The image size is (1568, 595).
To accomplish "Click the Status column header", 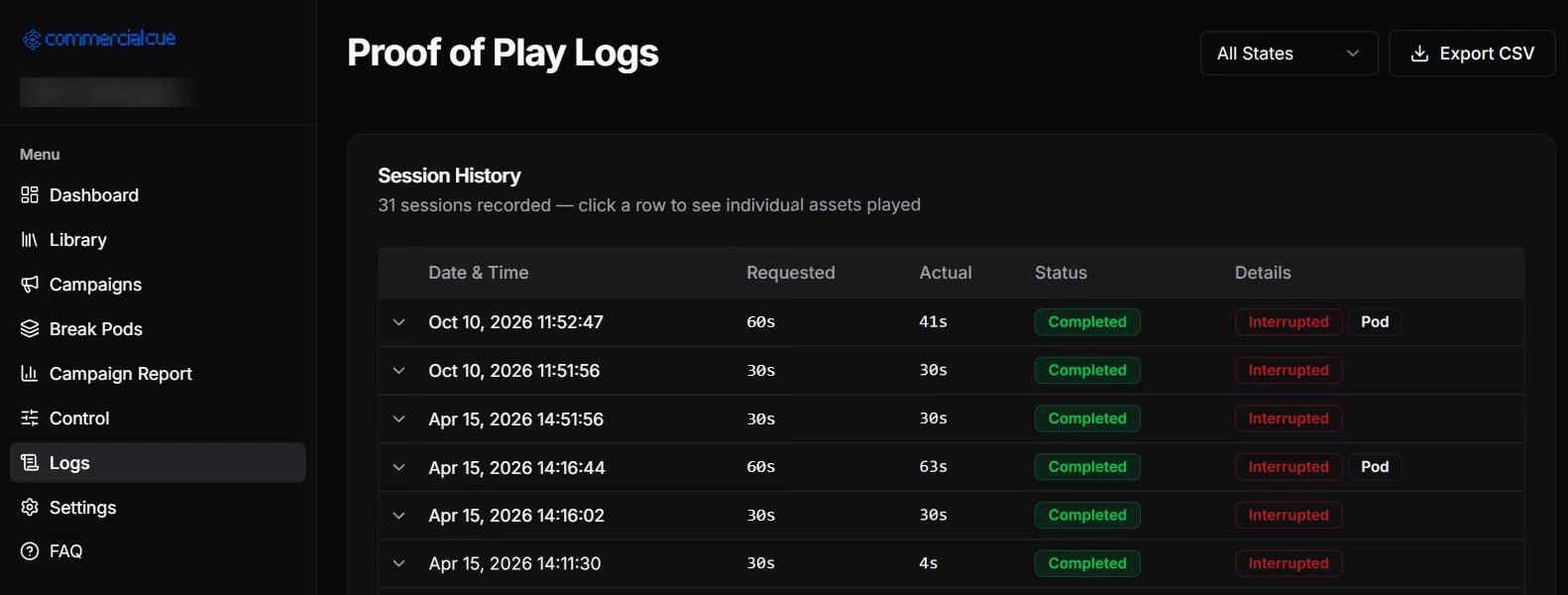I will coord(1061,273).
